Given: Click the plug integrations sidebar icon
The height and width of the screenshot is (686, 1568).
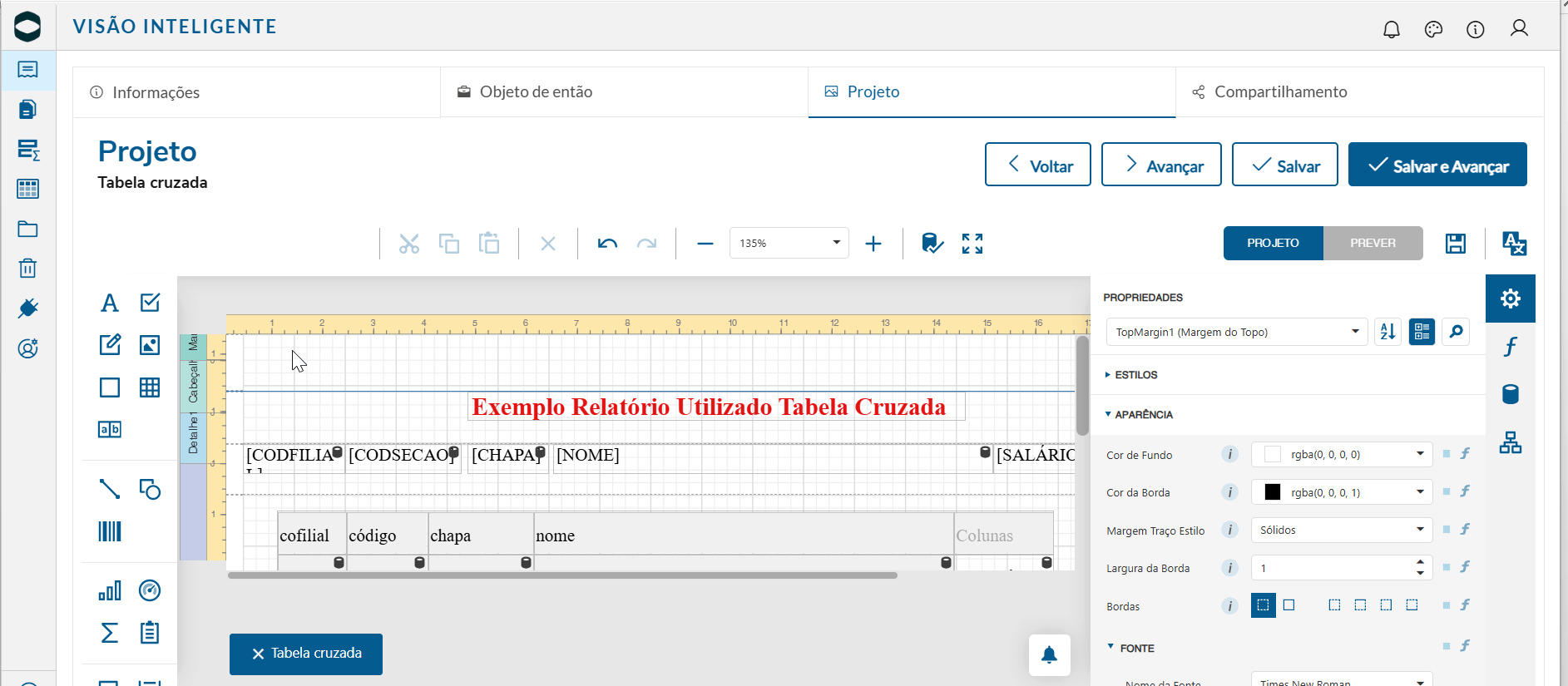Looking at the screenshot, I should click(x=27, y=308).
